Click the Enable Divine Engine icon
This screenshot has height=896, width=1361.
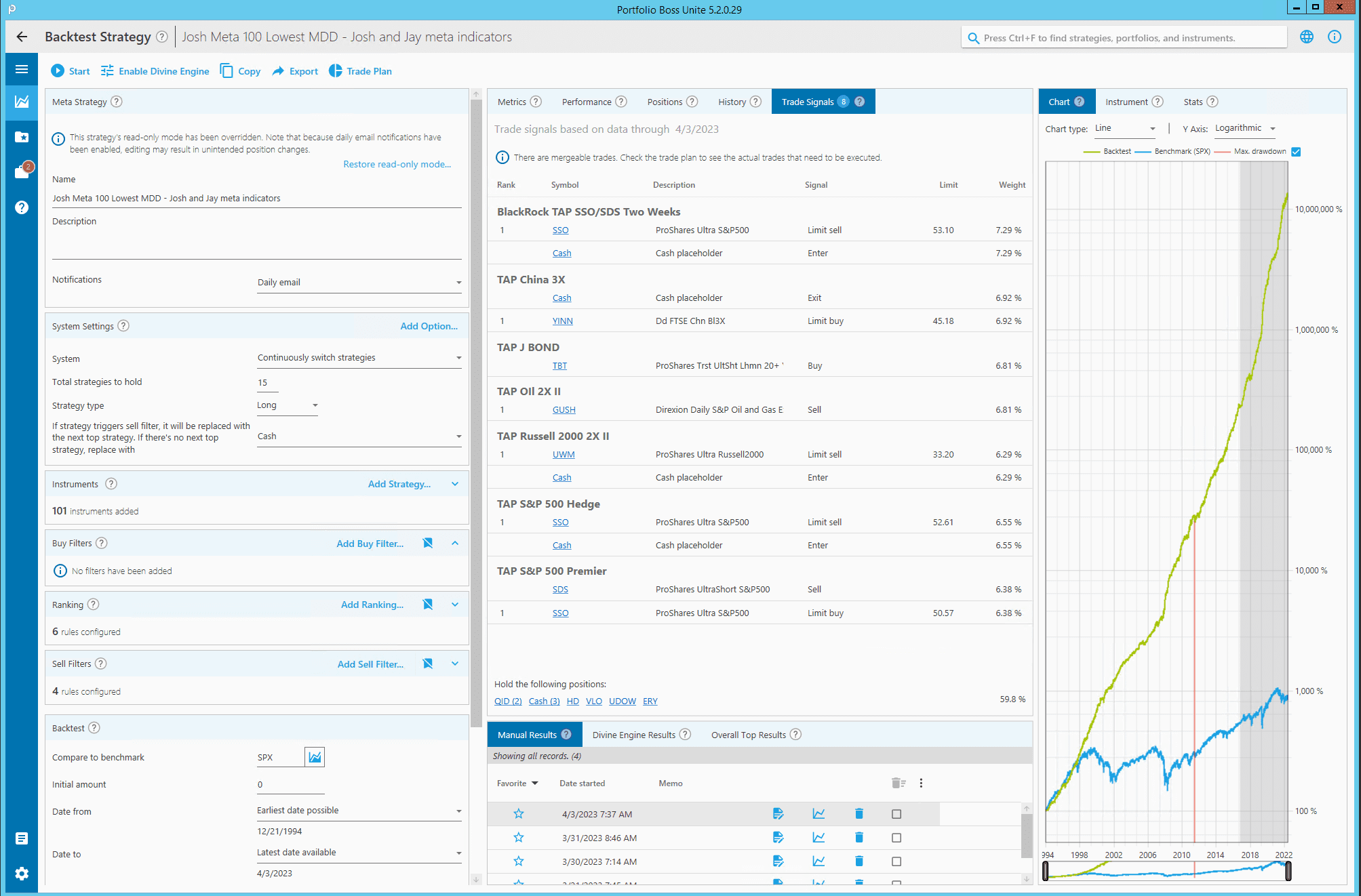[107, 71]
